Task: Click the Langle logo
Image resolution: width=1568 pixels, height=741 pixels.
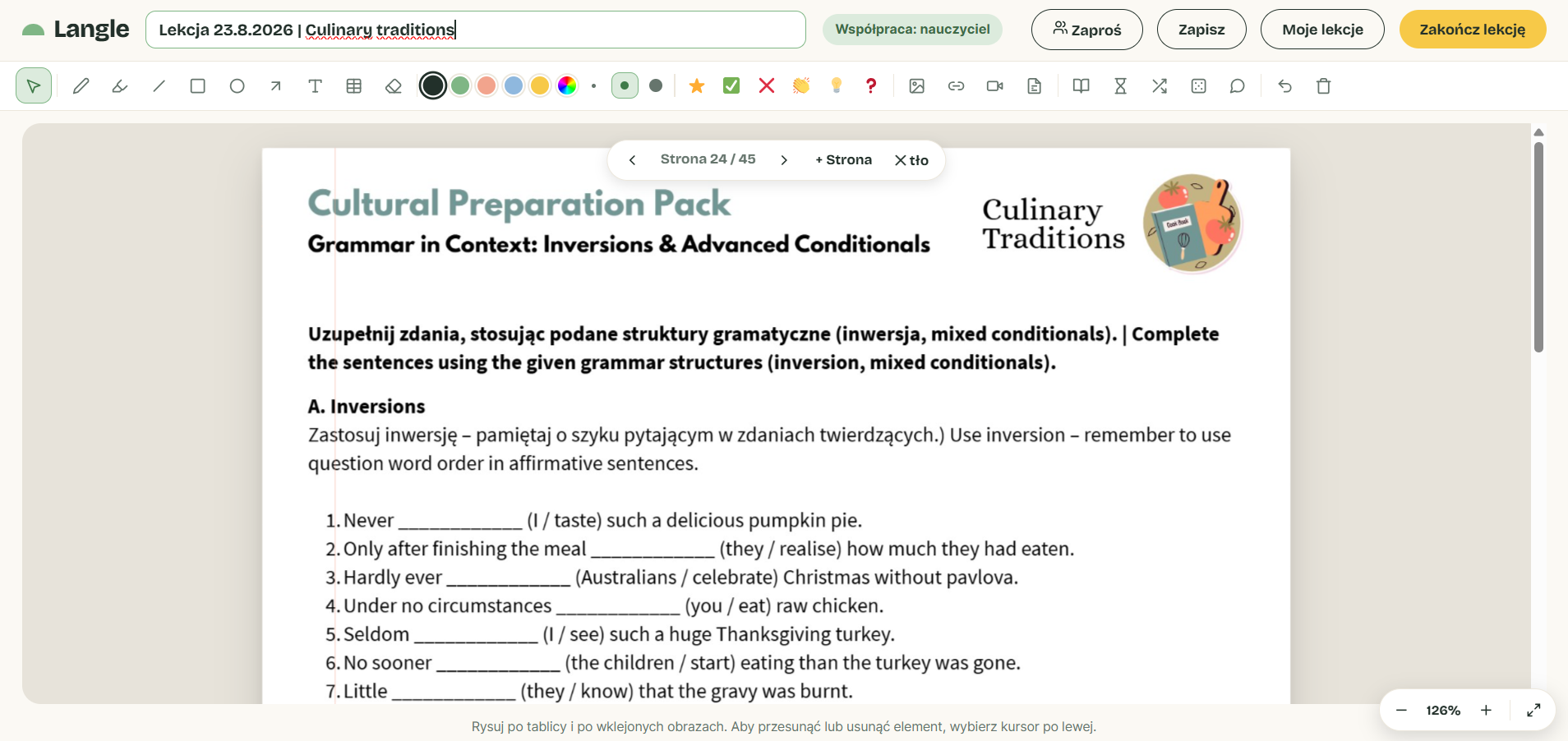Action: pos(76,30)
